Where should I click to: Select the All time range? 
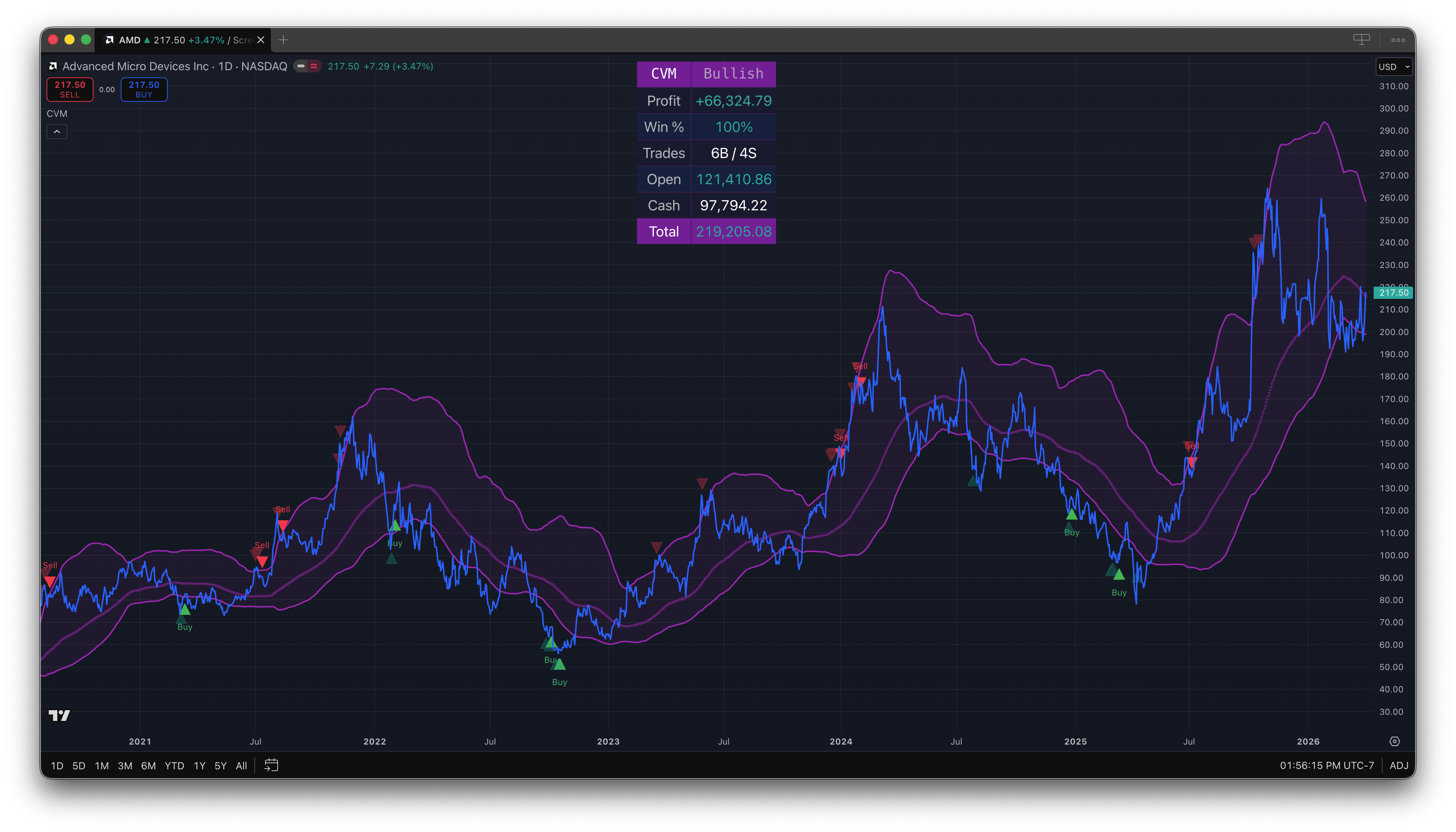241,766
